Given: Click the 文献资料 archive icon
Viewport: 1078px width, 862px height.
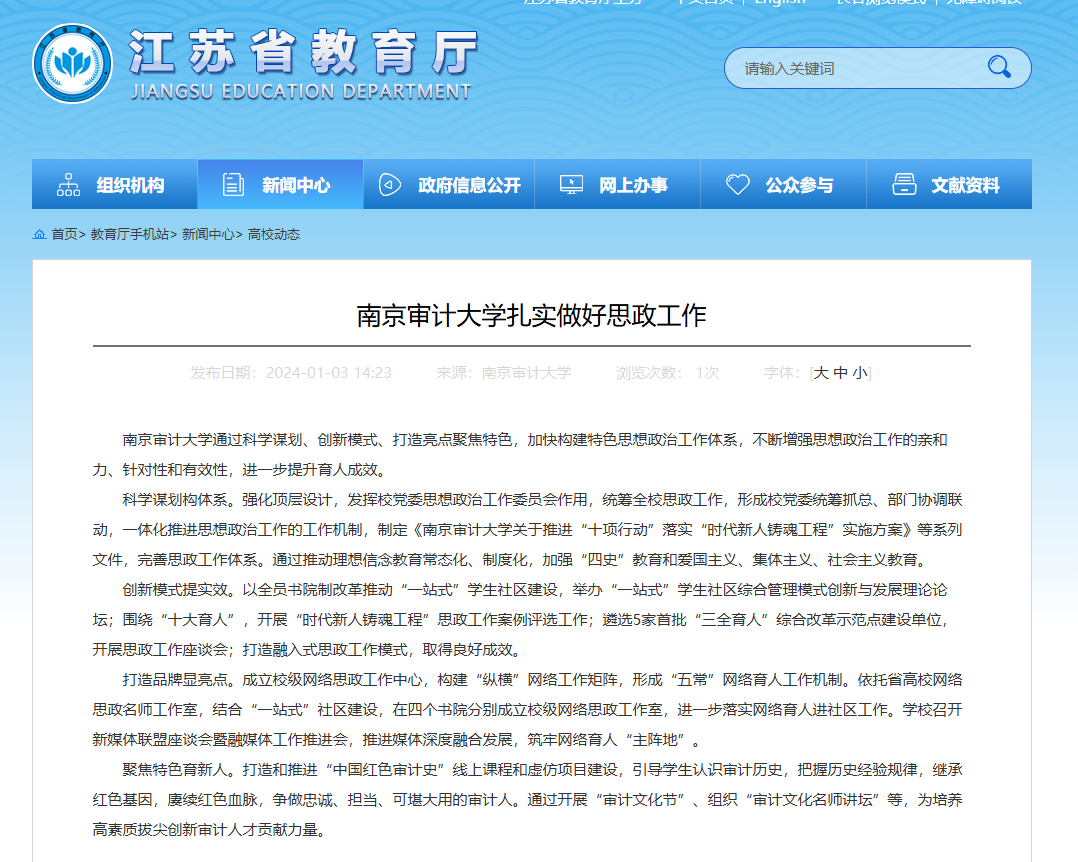Looking at the screenshot, I should click(904, 185).
